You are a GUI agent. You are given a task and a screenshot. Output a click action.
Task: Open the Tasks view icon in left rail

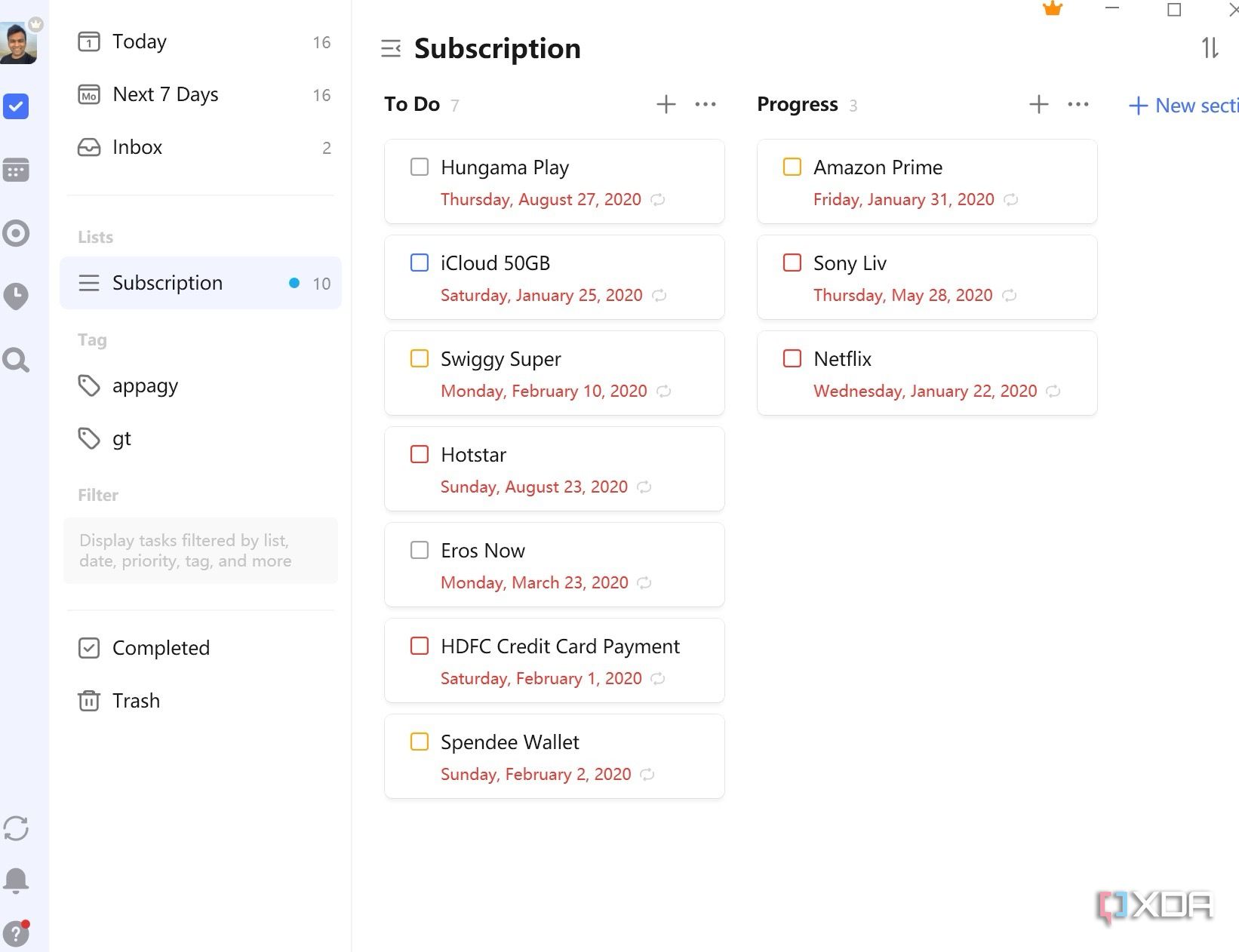coord(16,106)
